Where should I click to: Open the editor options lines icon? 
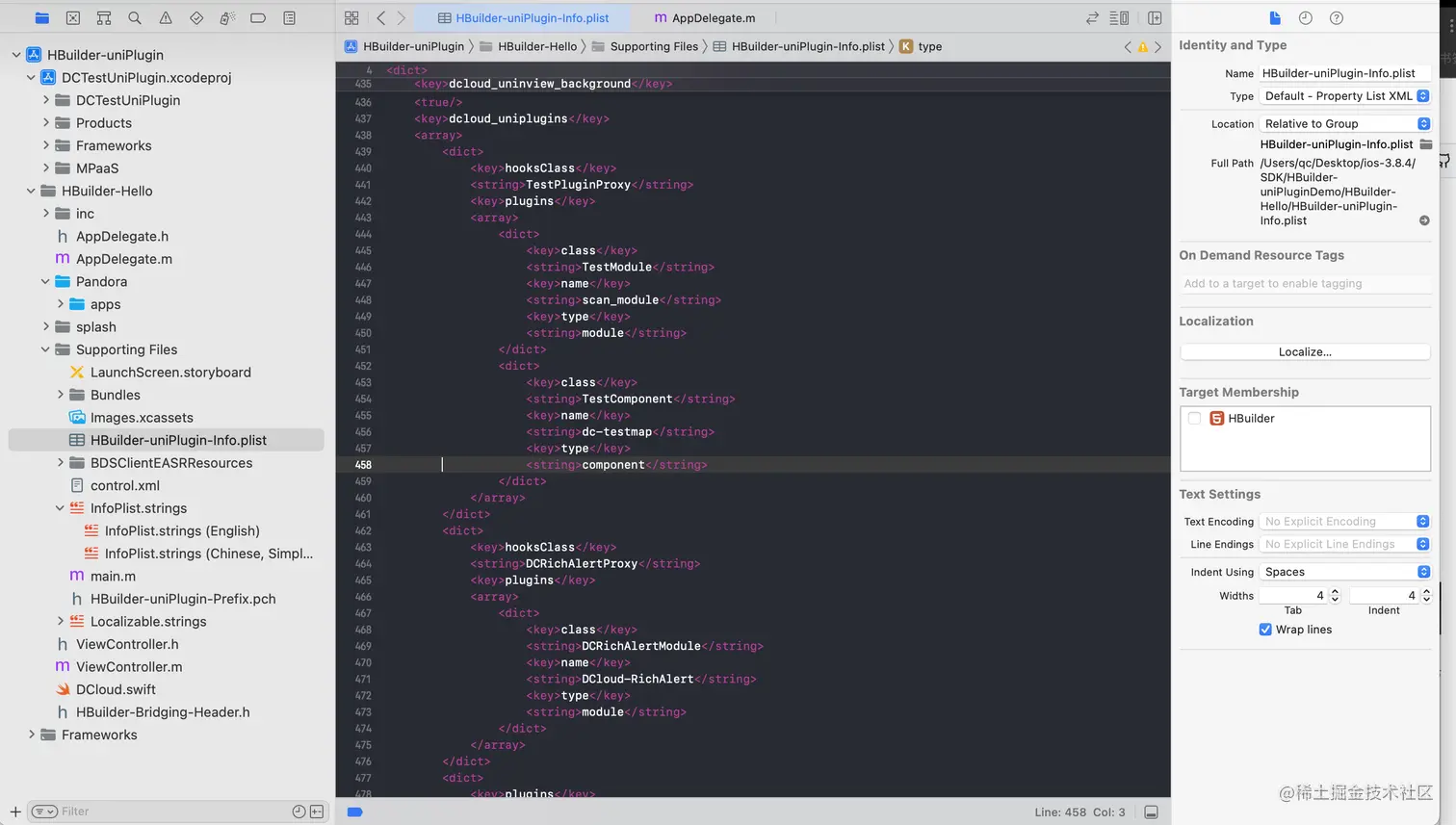pyautogui.click(x=1119, y=17)
